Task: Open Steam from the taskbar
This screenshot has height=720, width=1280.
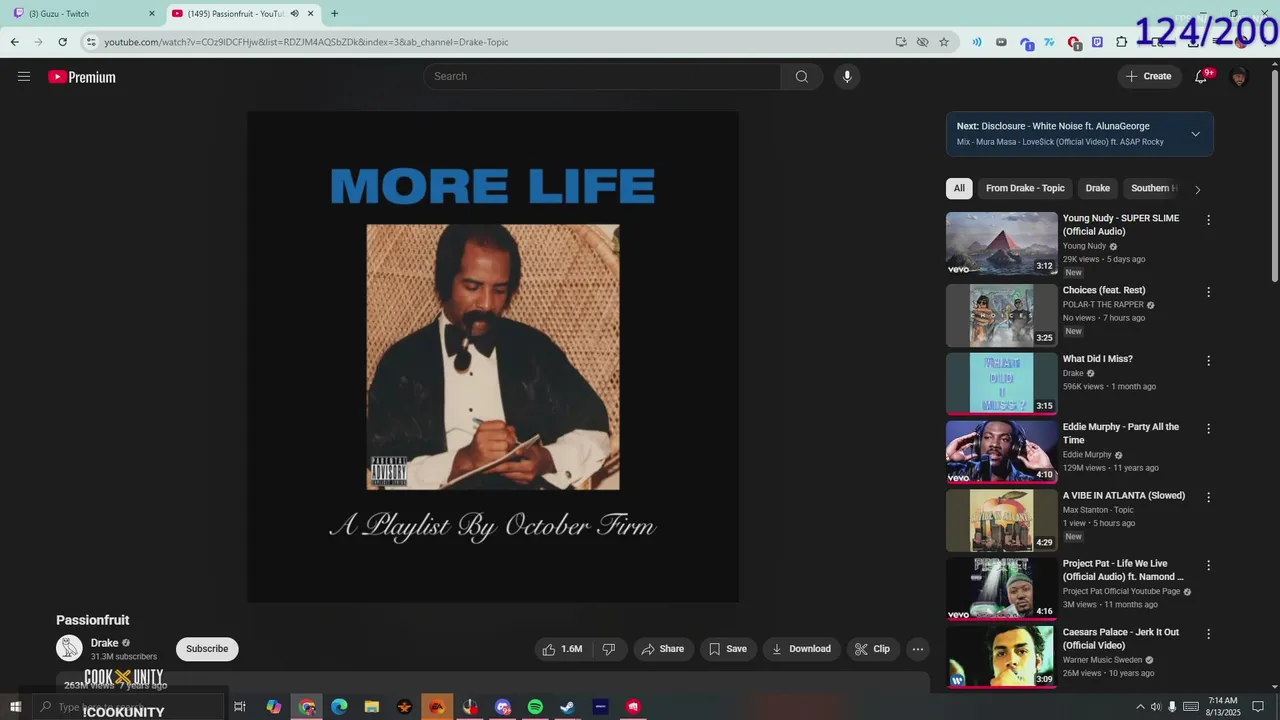Action: click(x=567, y=707)
